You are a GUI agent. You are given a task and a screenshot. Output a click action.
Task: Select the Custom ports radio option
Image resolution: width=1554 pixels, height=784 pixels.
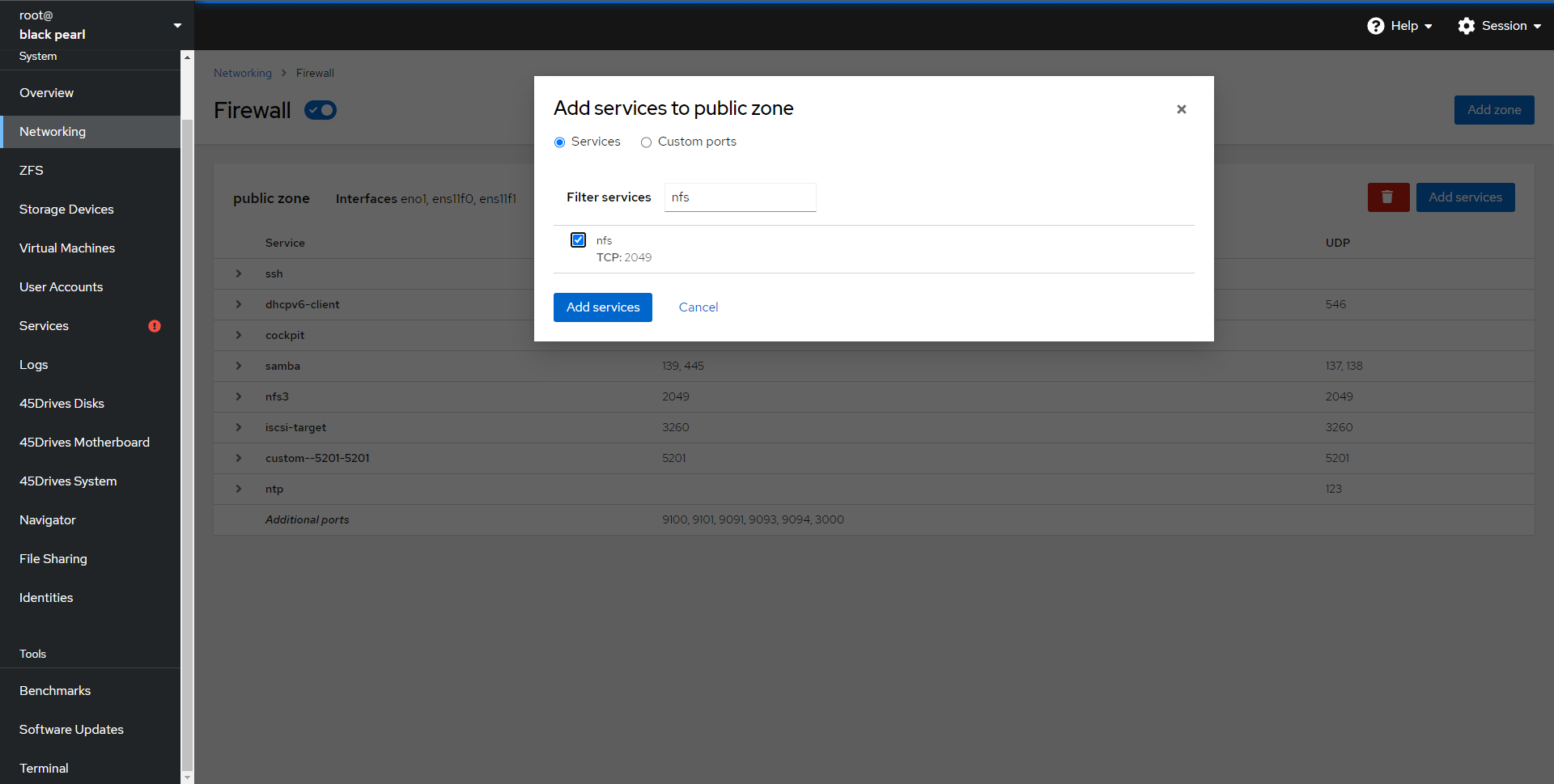click(x=646, y=142)
